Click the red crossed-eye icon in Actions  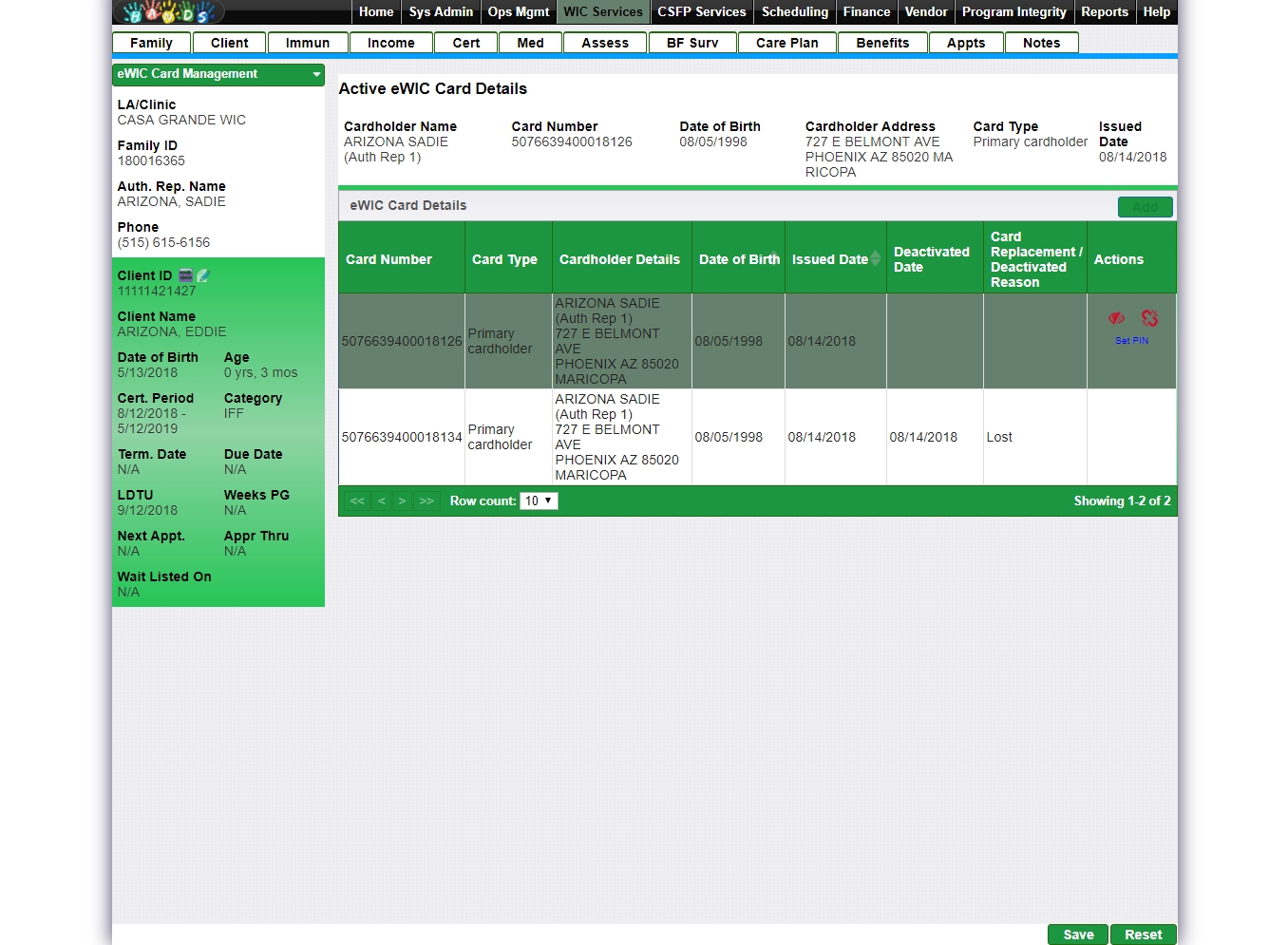pos(1116,318)
